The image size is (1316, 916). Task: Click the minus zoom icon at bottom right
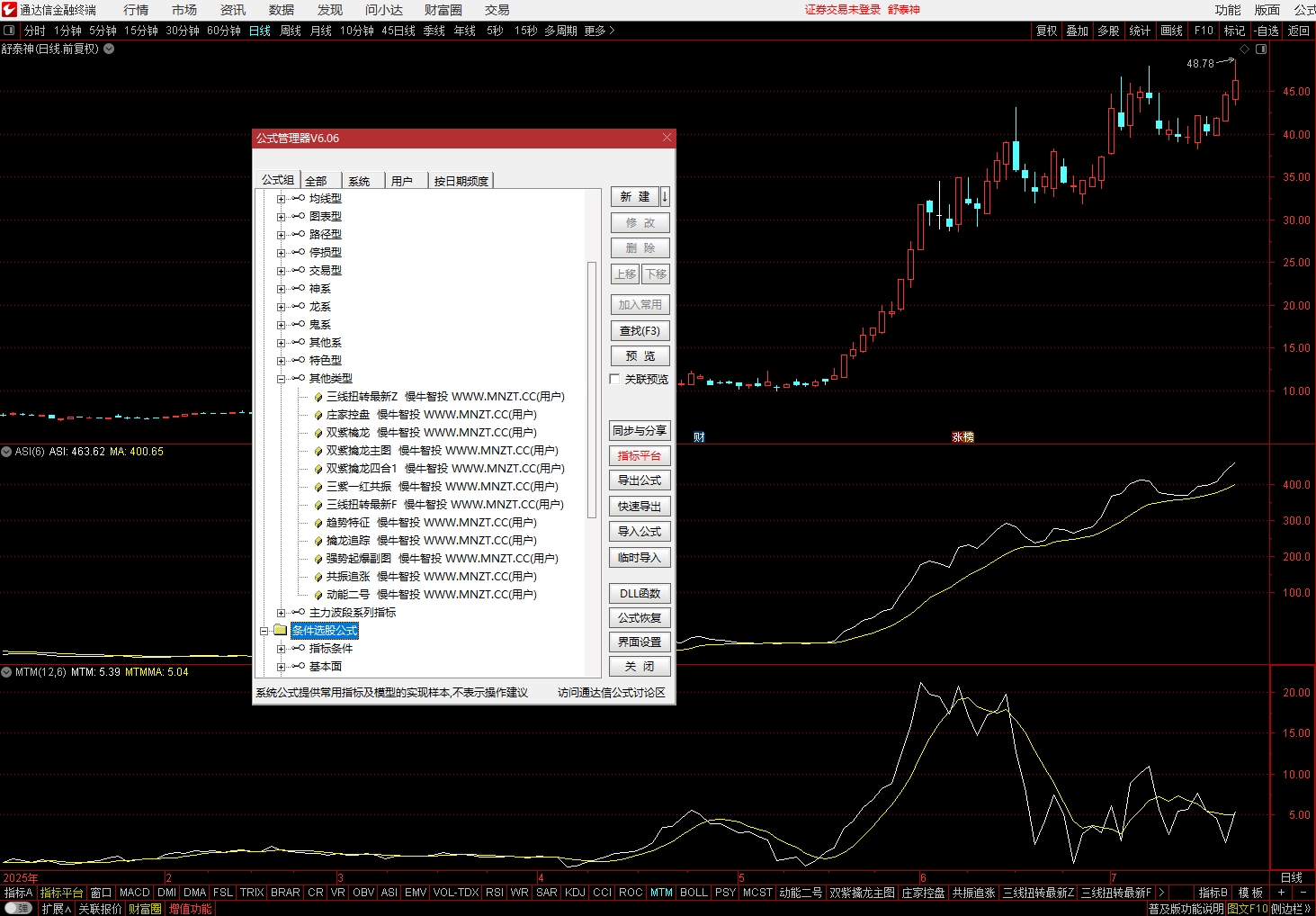click(1303, 893)
